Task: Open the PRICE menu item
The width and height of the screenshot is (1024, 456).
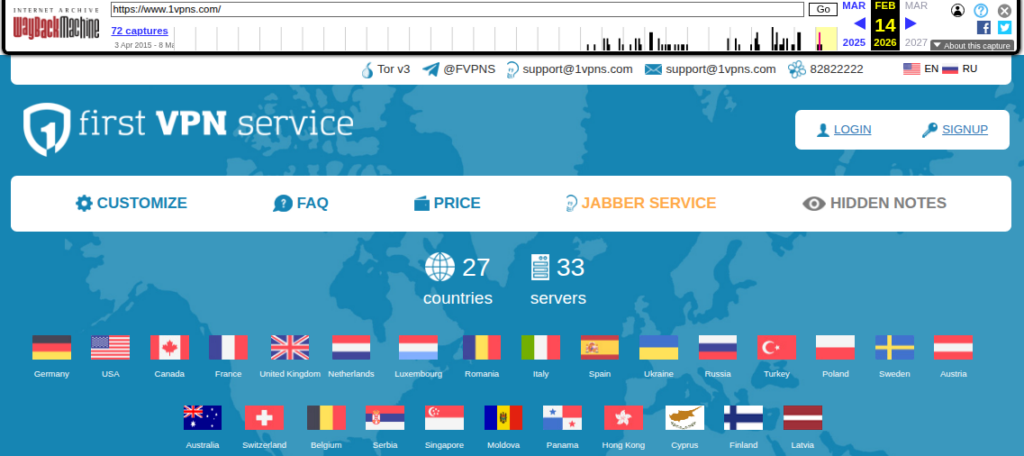Action: click(x=447, y=203)
